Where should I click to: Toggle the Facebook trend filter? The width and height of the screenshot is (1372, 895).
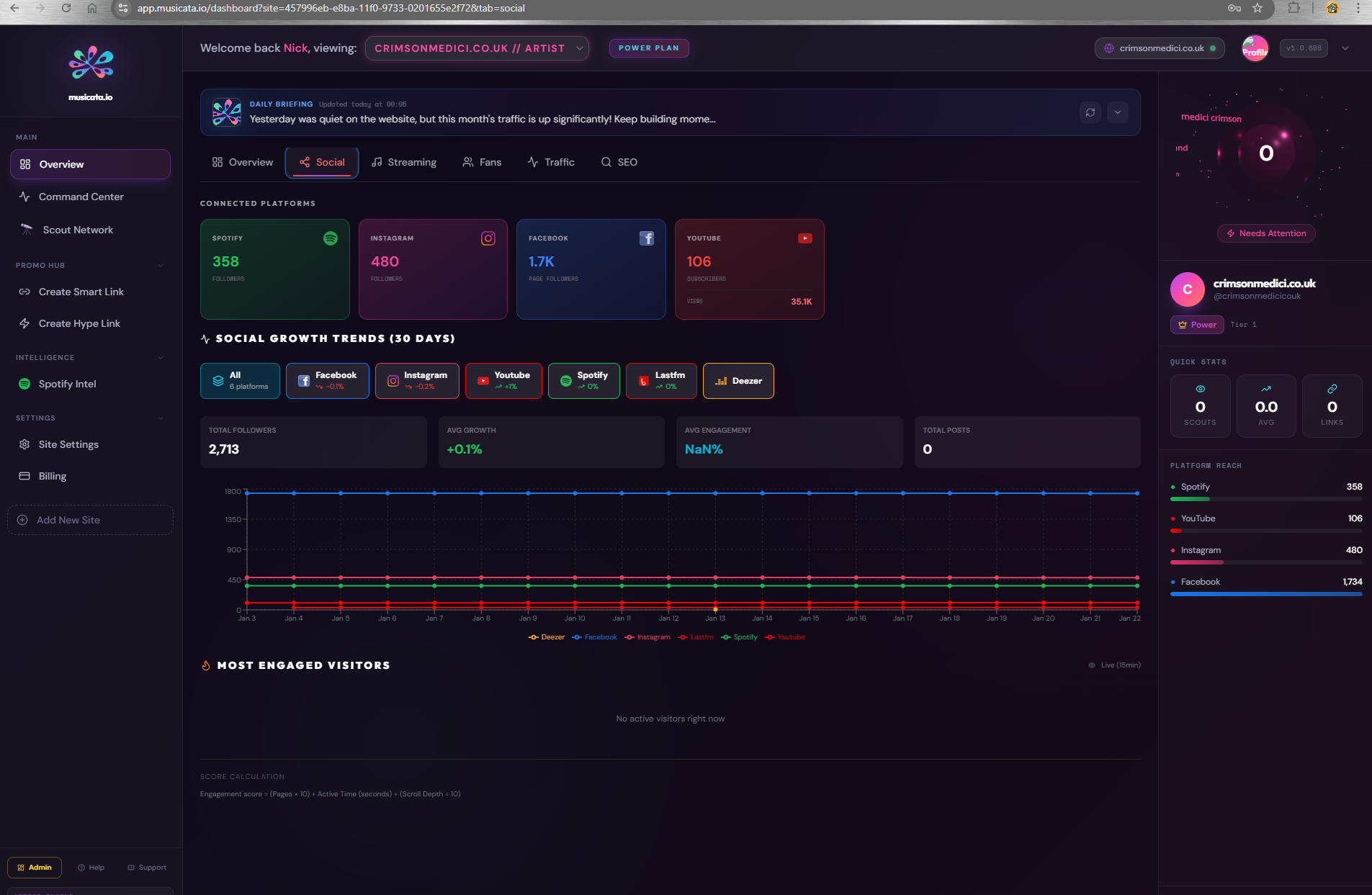point(328,381)
